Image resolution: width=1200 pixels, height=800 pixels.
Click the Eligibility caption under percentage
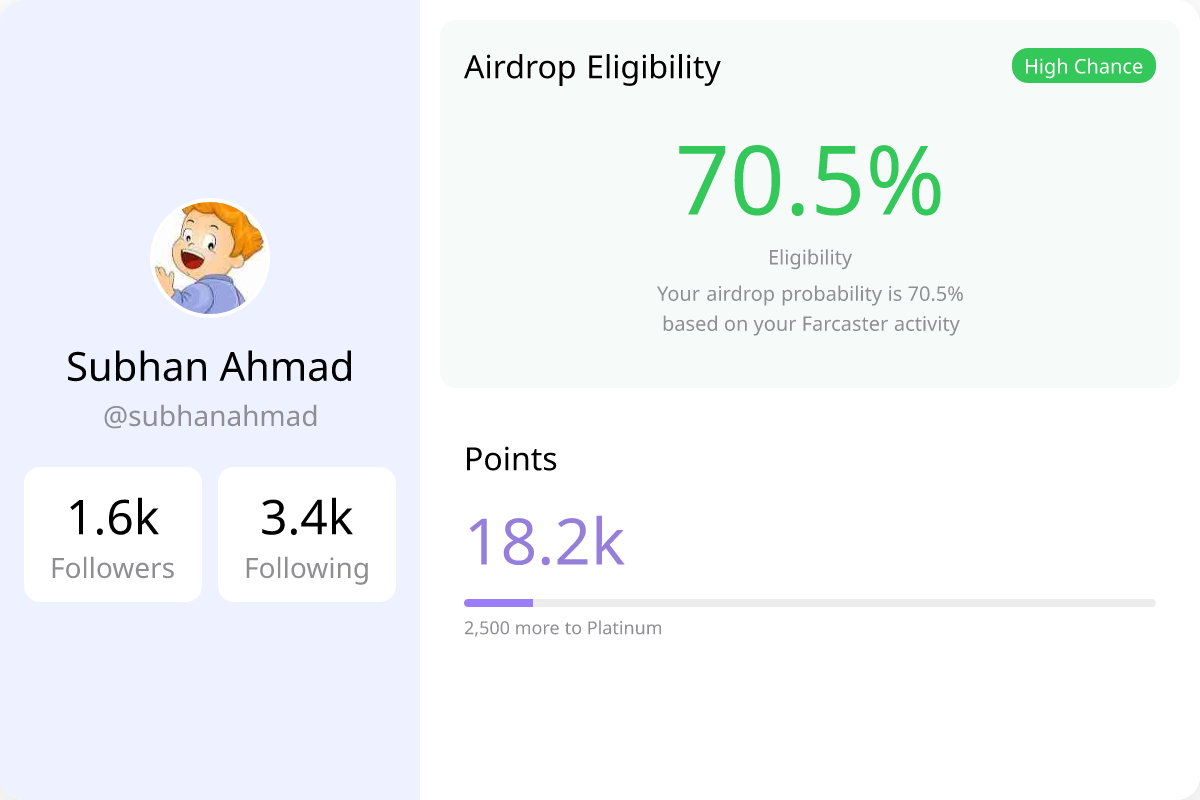pos(810,257)
